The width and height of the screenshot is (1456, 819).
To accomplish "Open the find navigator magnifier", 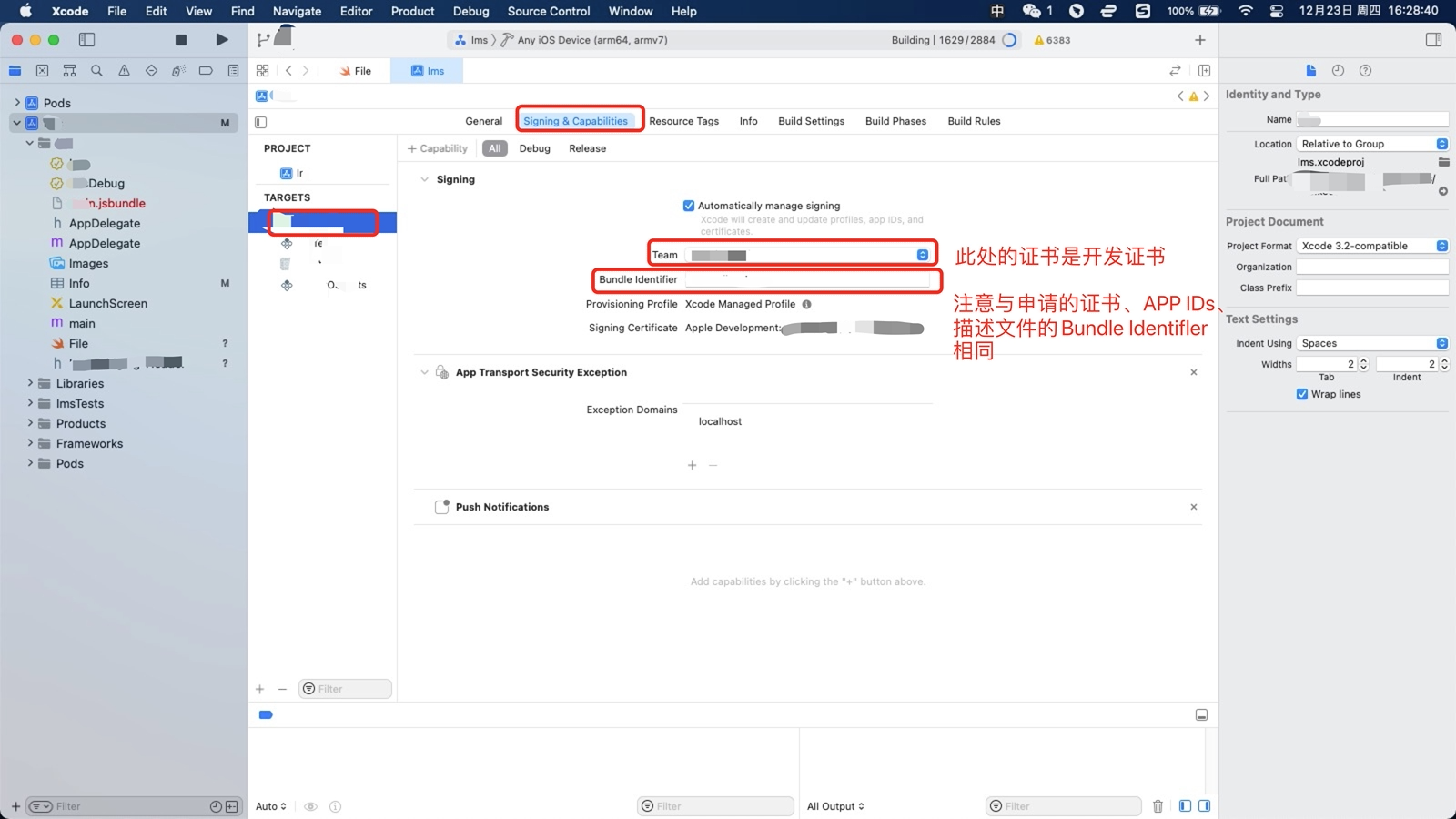I will pyautogui.click(x=96, y=70).
